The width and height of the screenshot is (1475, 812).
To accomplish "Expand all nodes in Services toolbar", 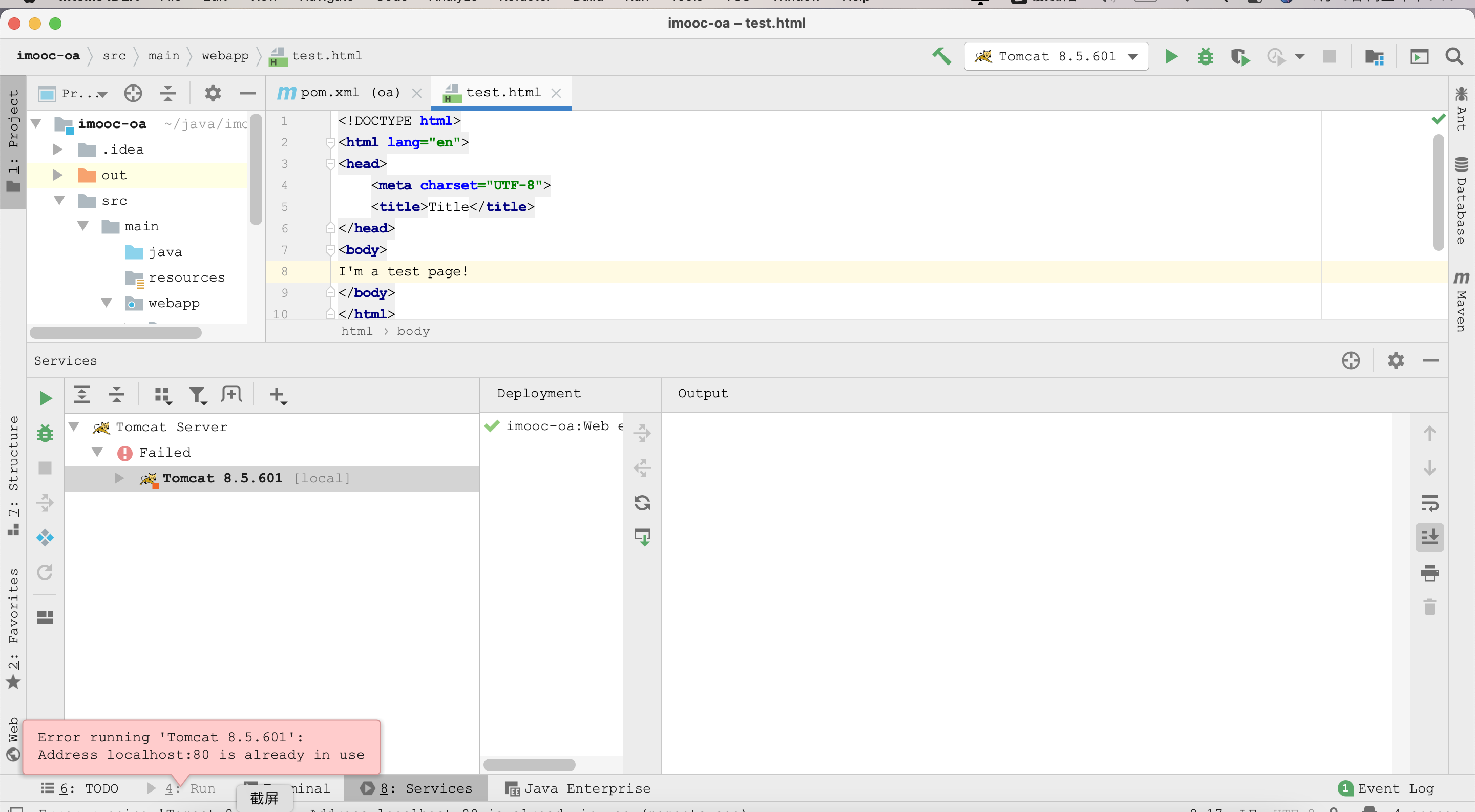I will 82,394.
